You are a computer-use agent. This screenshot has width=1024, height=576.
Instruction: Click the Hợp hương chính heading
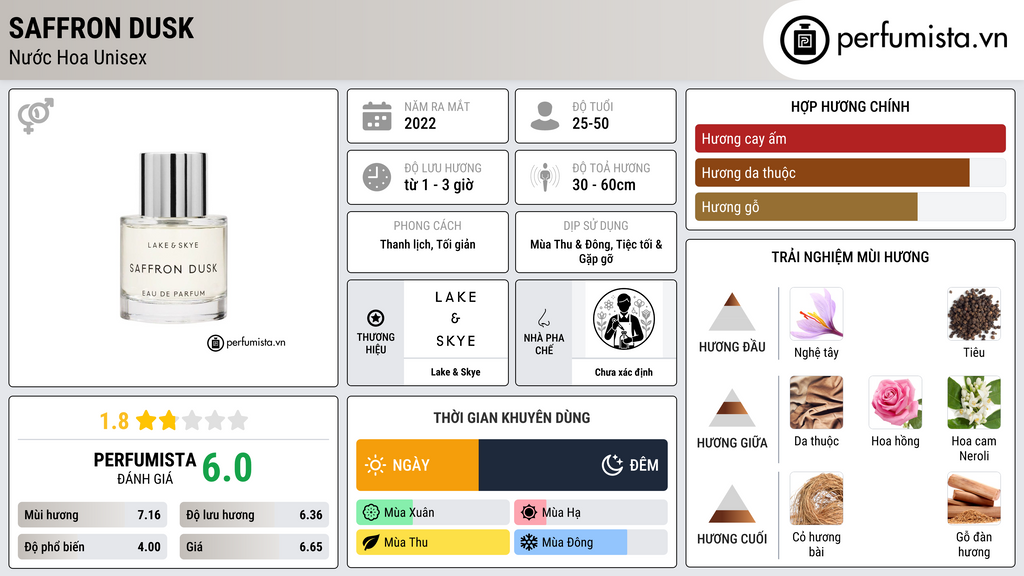coord(850,106)
